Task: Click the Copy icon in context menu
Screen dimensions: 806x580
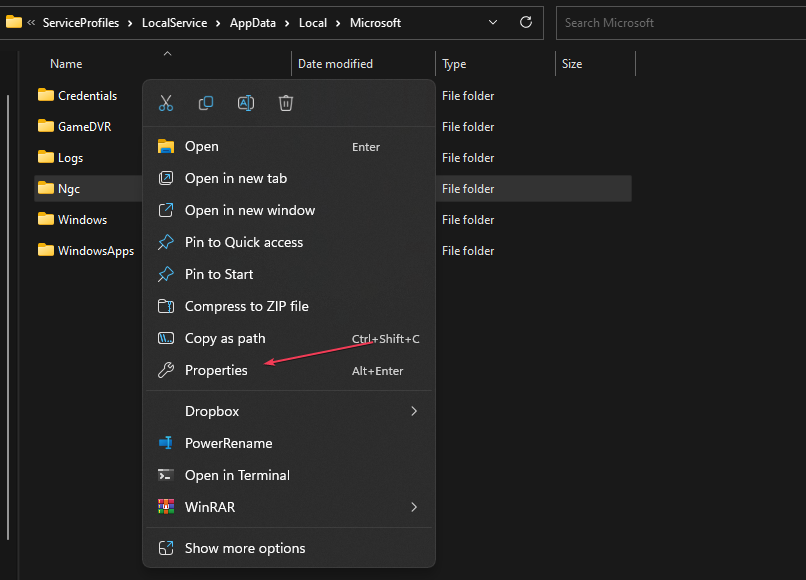Action: tap(206, 103)
